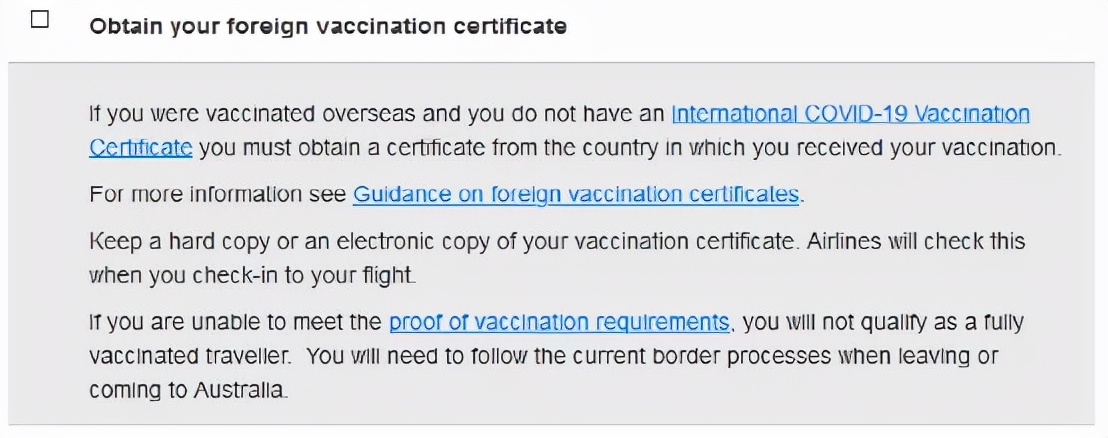Click the 'fully vaccinated traveller' phrase ending
The width and height of the screenshot is (1108, 438).
tap(190, 356)
